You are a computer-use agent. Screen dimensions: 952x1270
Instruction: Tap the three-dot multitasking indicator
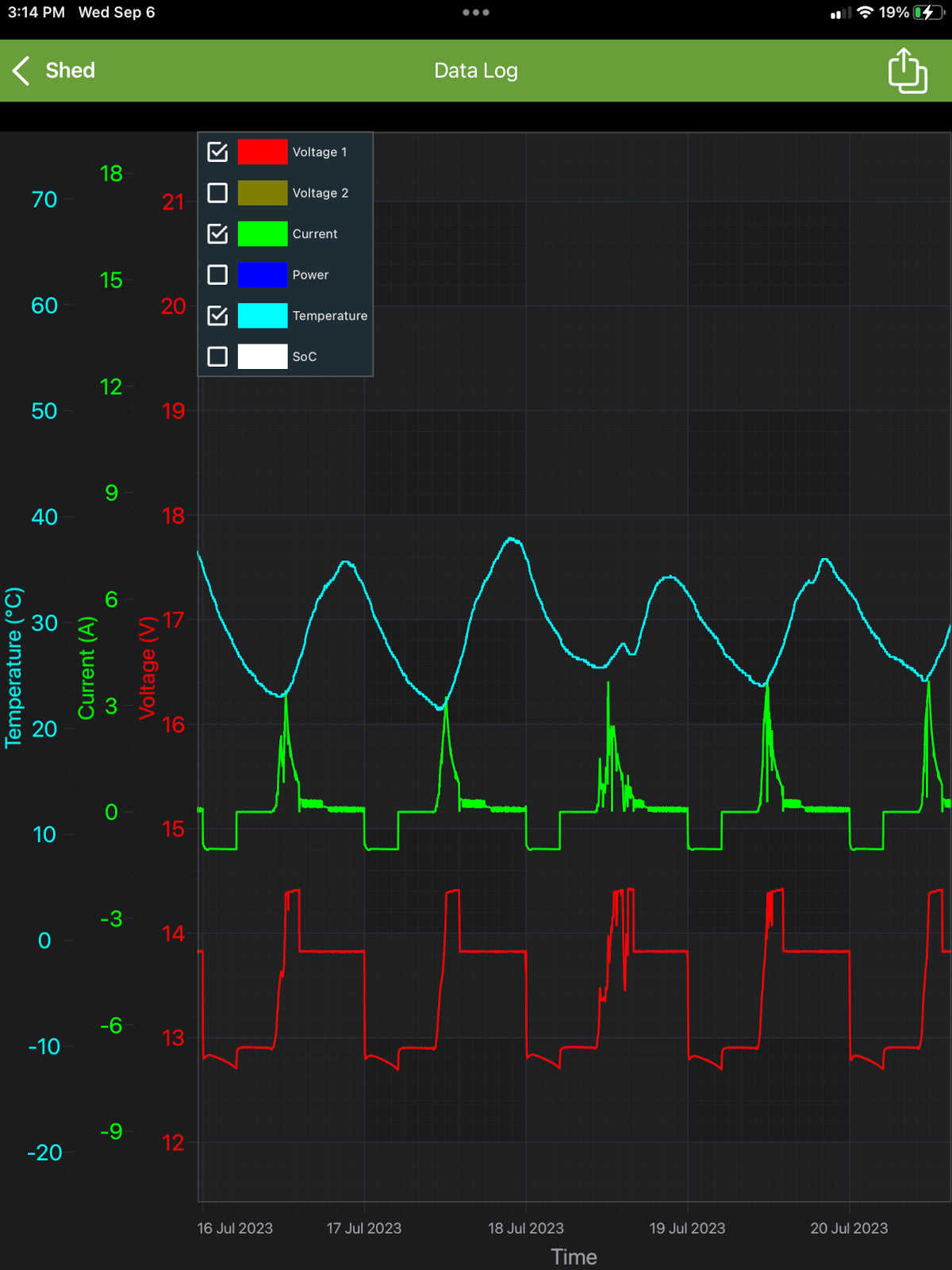click(476, 13)
